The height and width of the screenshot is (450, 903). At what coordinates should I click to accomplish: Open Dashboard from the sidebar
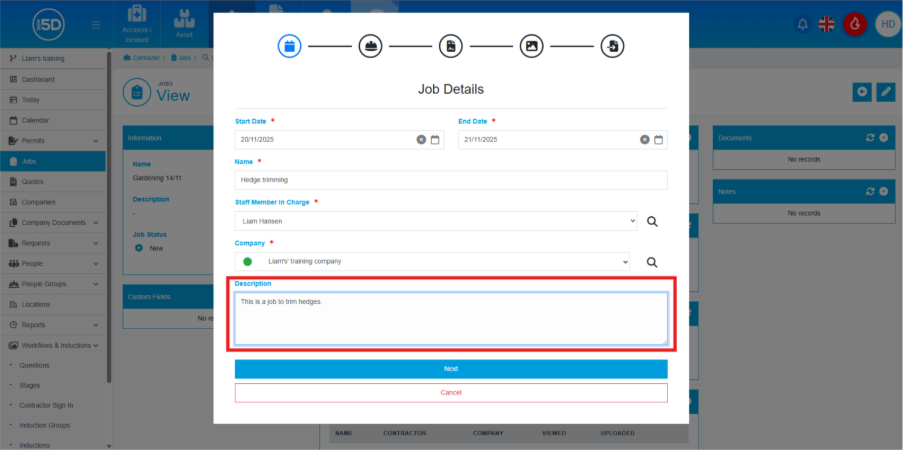click(x=38, y=79)
